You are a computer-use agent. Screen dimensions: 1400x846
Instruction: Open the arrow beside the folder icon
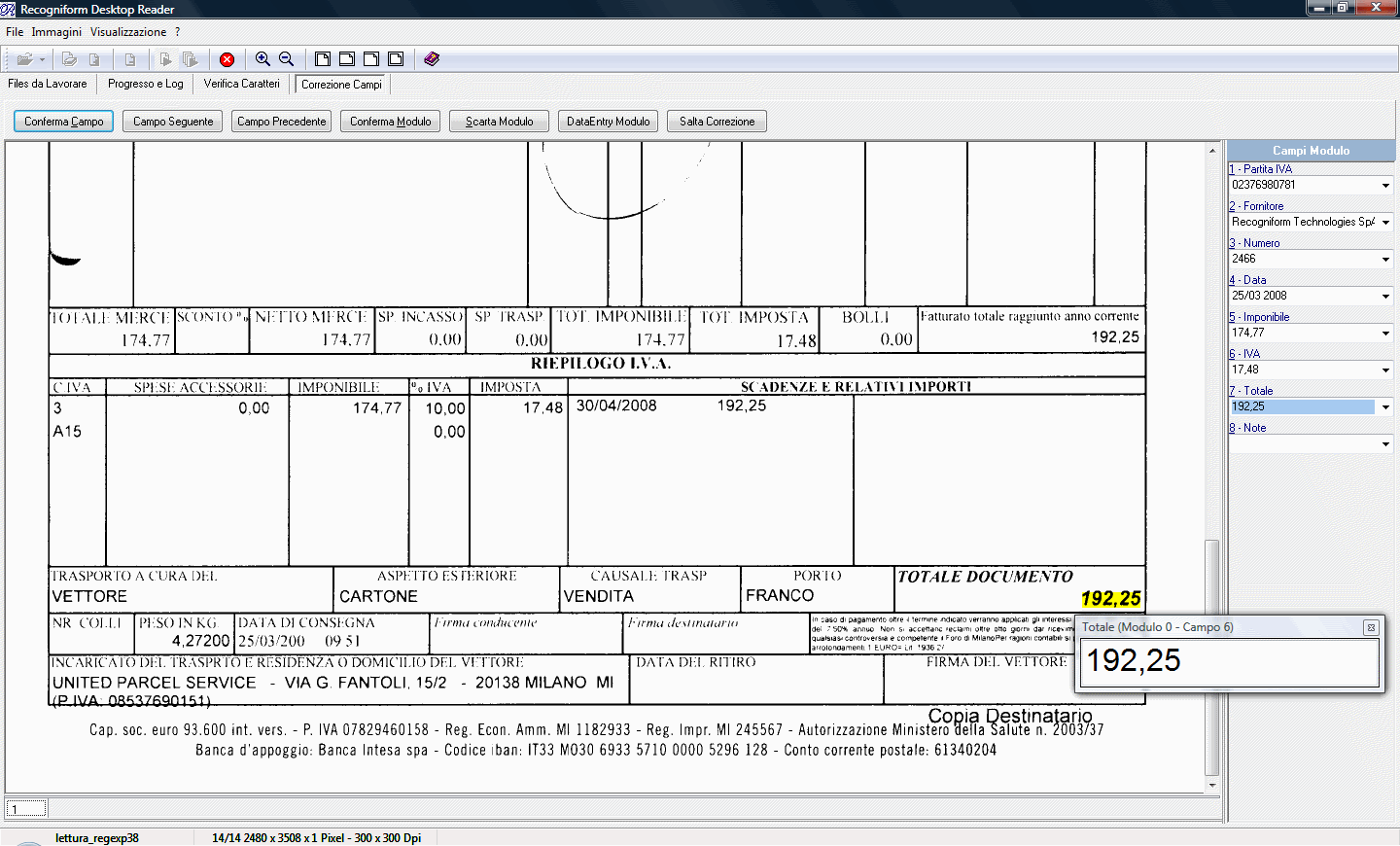click(42, 59)
